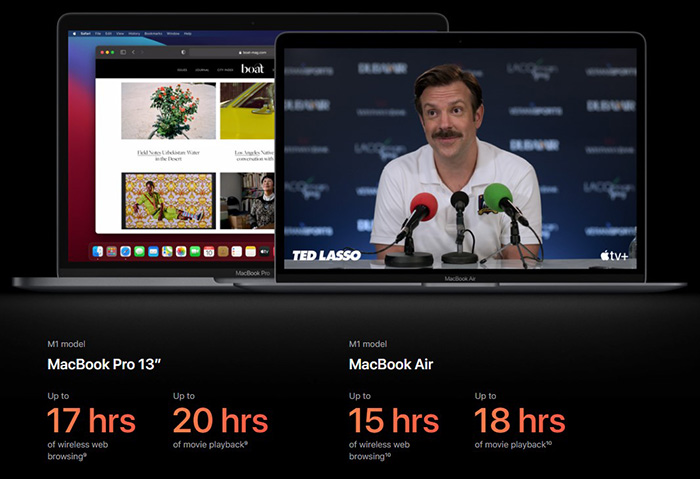Viewport: 700px width, 479px height.
Task: Go forward with Safari forward arrow
Action: tap(142, 52)
